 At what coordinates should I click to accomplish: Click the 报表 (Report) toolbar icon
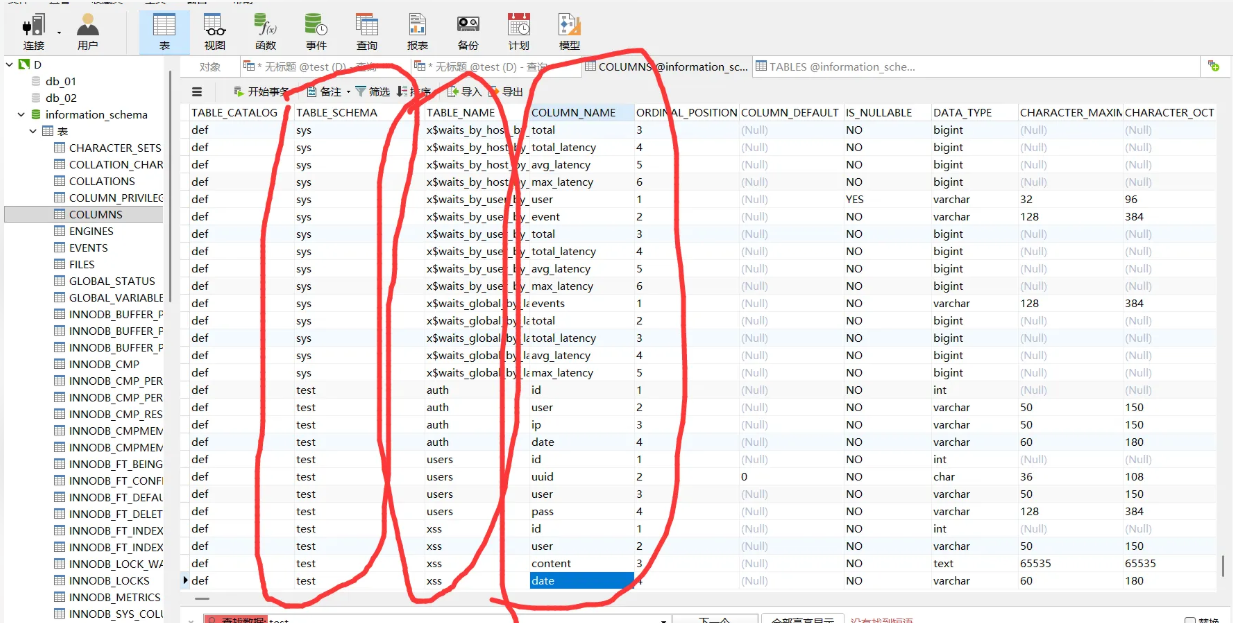pos(417,30)
